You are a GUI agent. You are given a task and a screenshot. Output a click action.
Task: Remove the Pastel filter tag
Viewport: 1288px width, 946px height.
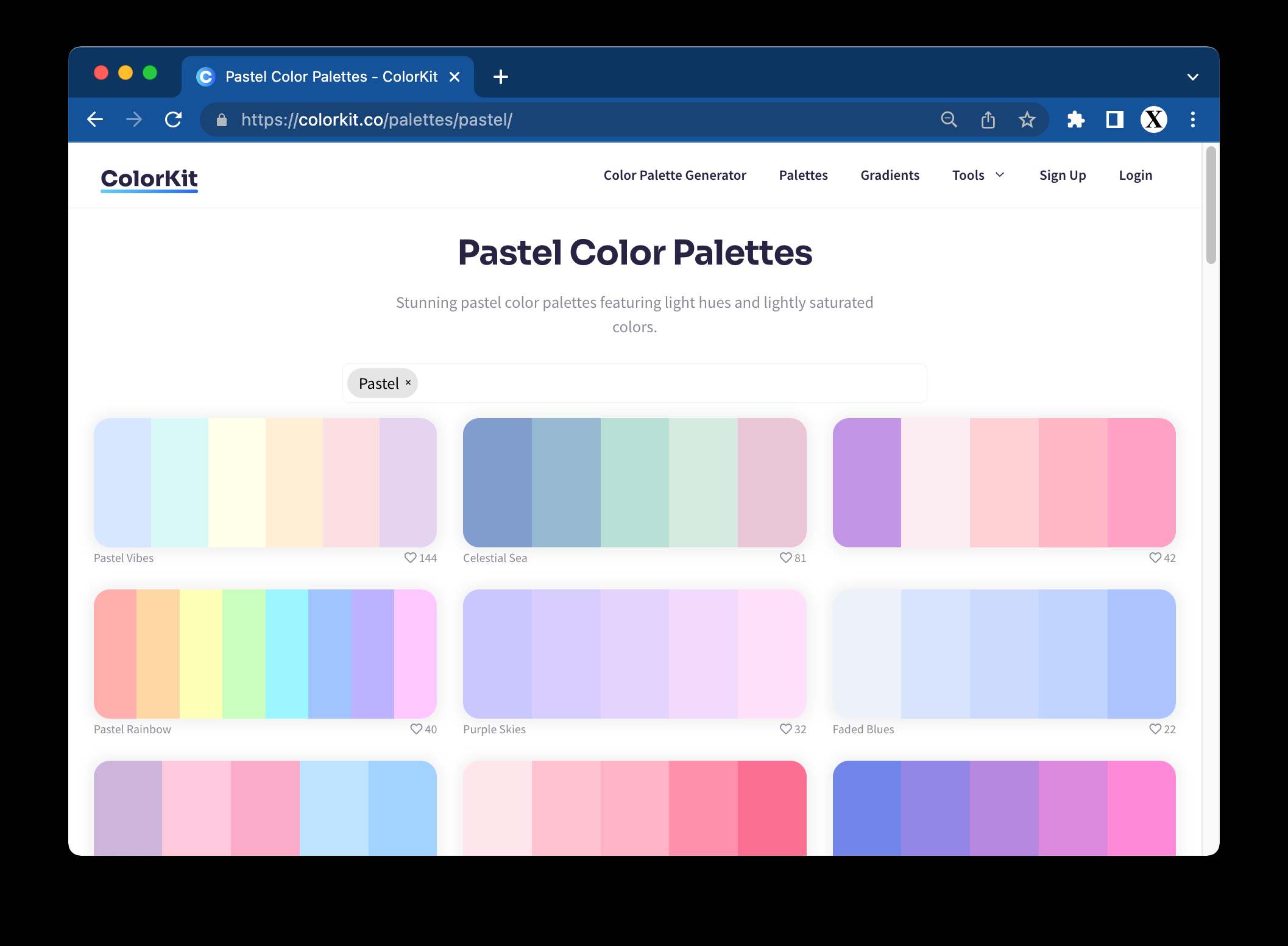point(408,383)
